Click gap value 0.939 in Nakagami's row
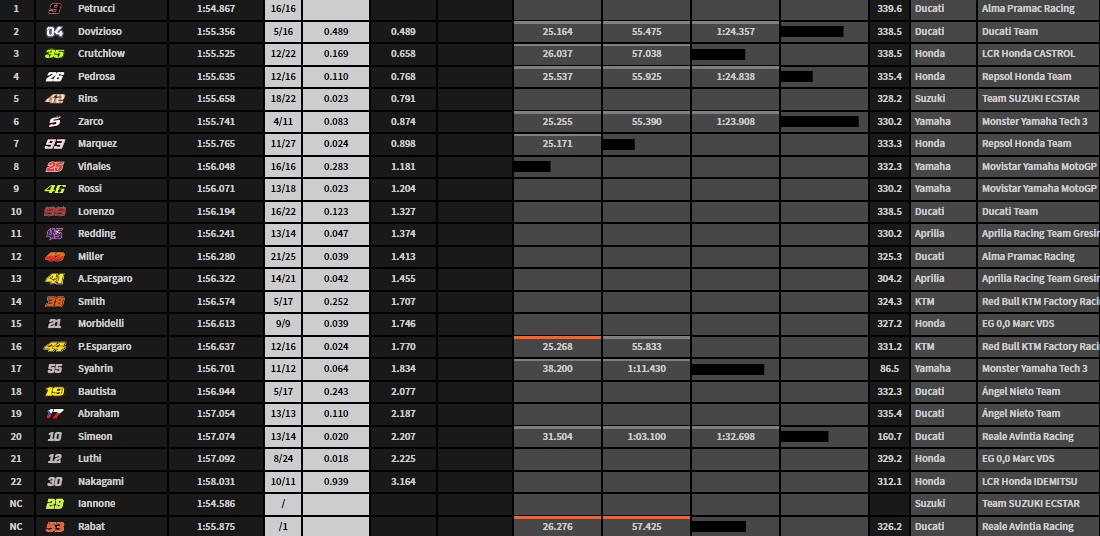This screenshot has height=536, width=1100. (x=336, y=481)
